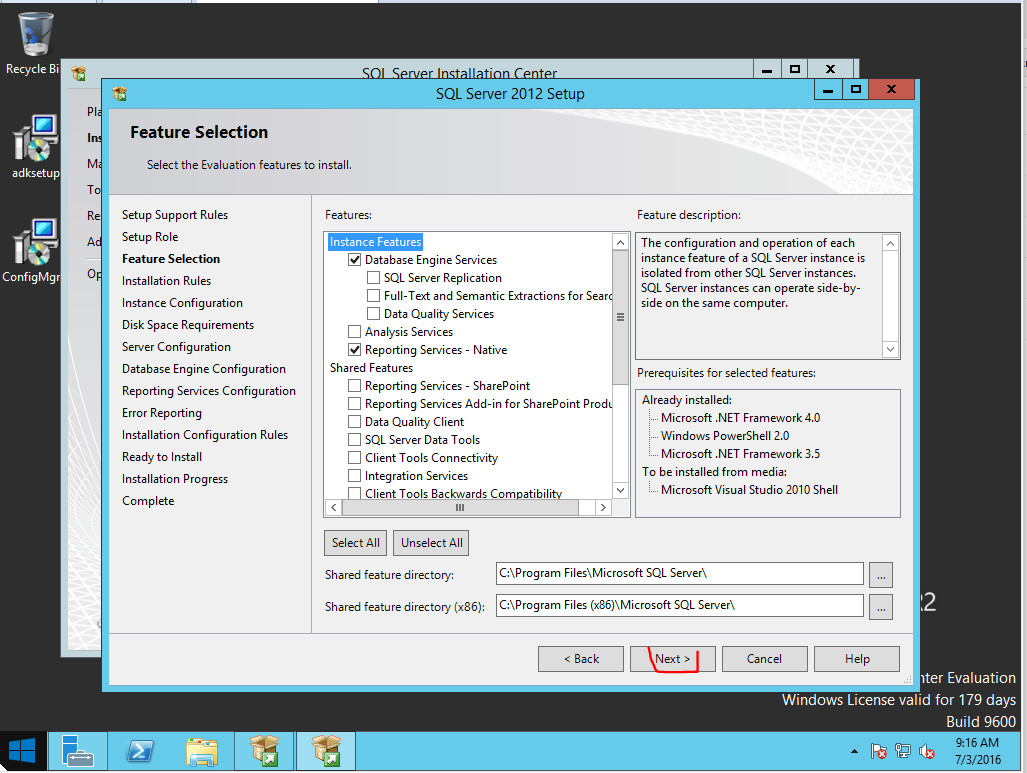Launch PowerShell from the taskbar
The height and width of the screenshot is (773, 1027).
click(140, 751)
